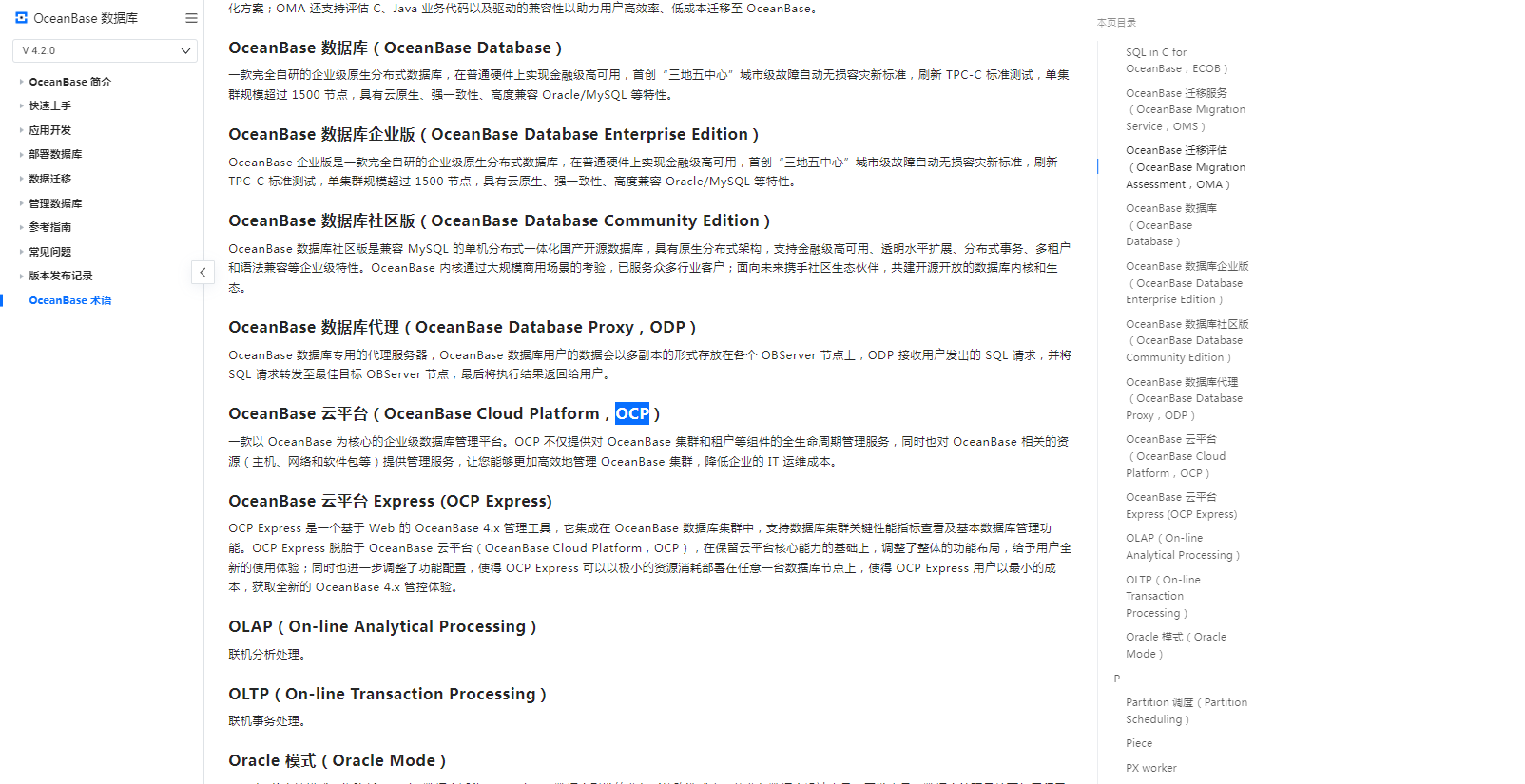Jump to OceanBase 数据库企业版 in contents
Image resolution: width=1525 pixels, height=784 pixels.
[x=1187, y=283]
